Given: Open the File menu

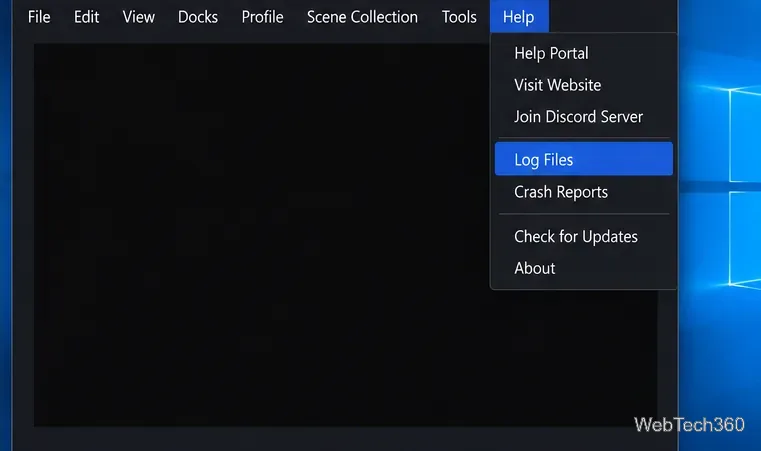Looking at the screenshot, I should click(x=39, y=17).
